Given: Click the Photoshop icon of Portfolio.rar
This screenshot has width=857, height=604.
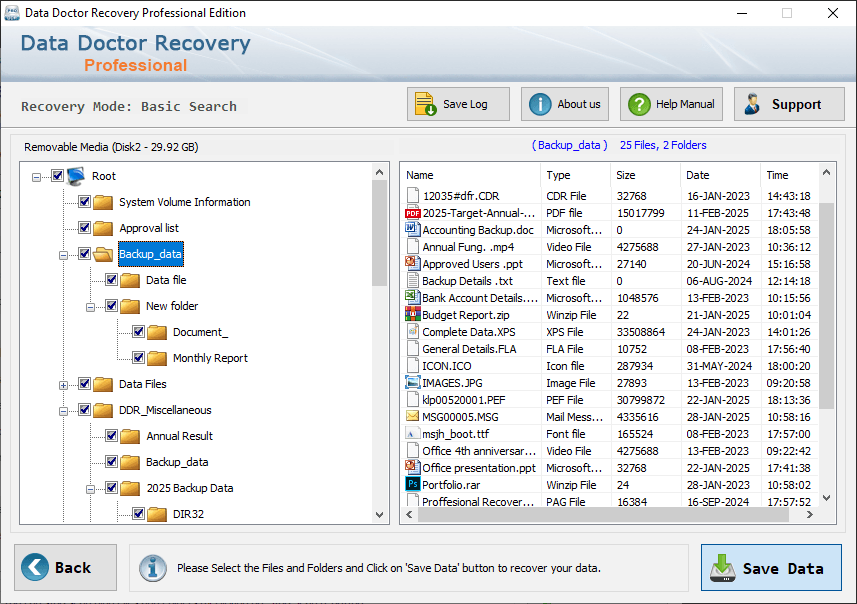Looking at the screenshot, I should point(413,484).
